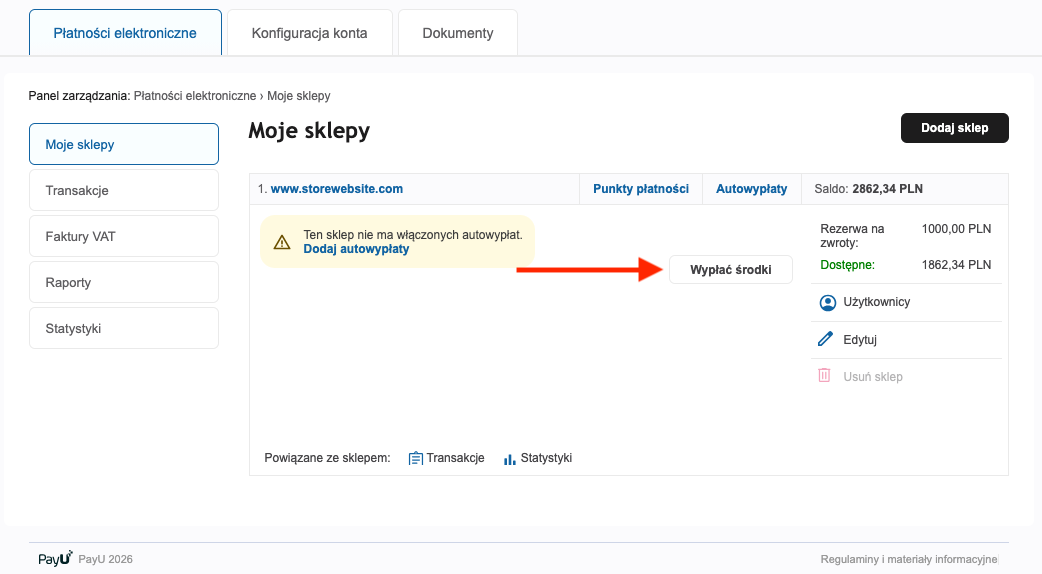
Task: Open Raporty in the sidebar
Action: (124, 282)
